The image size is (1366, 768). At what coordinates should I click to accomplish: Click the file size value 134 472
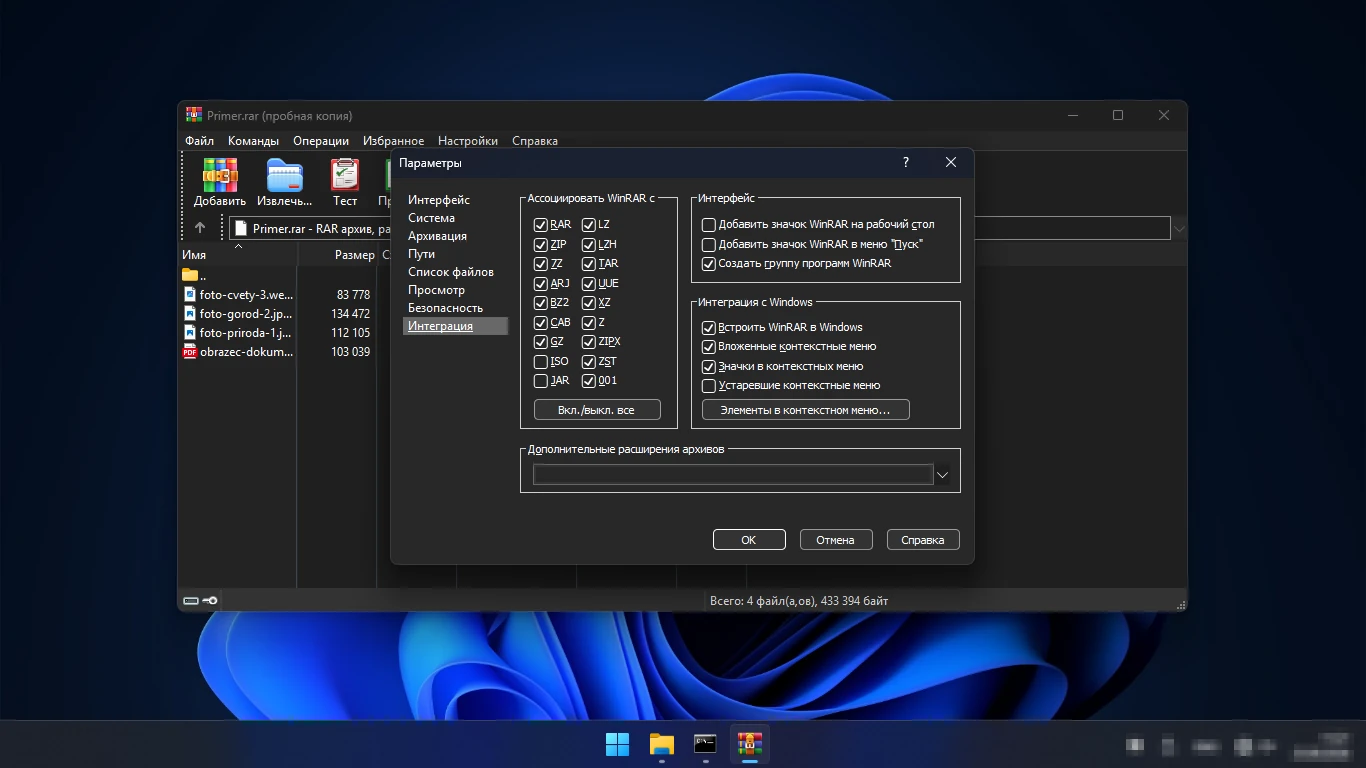[350, 313]
